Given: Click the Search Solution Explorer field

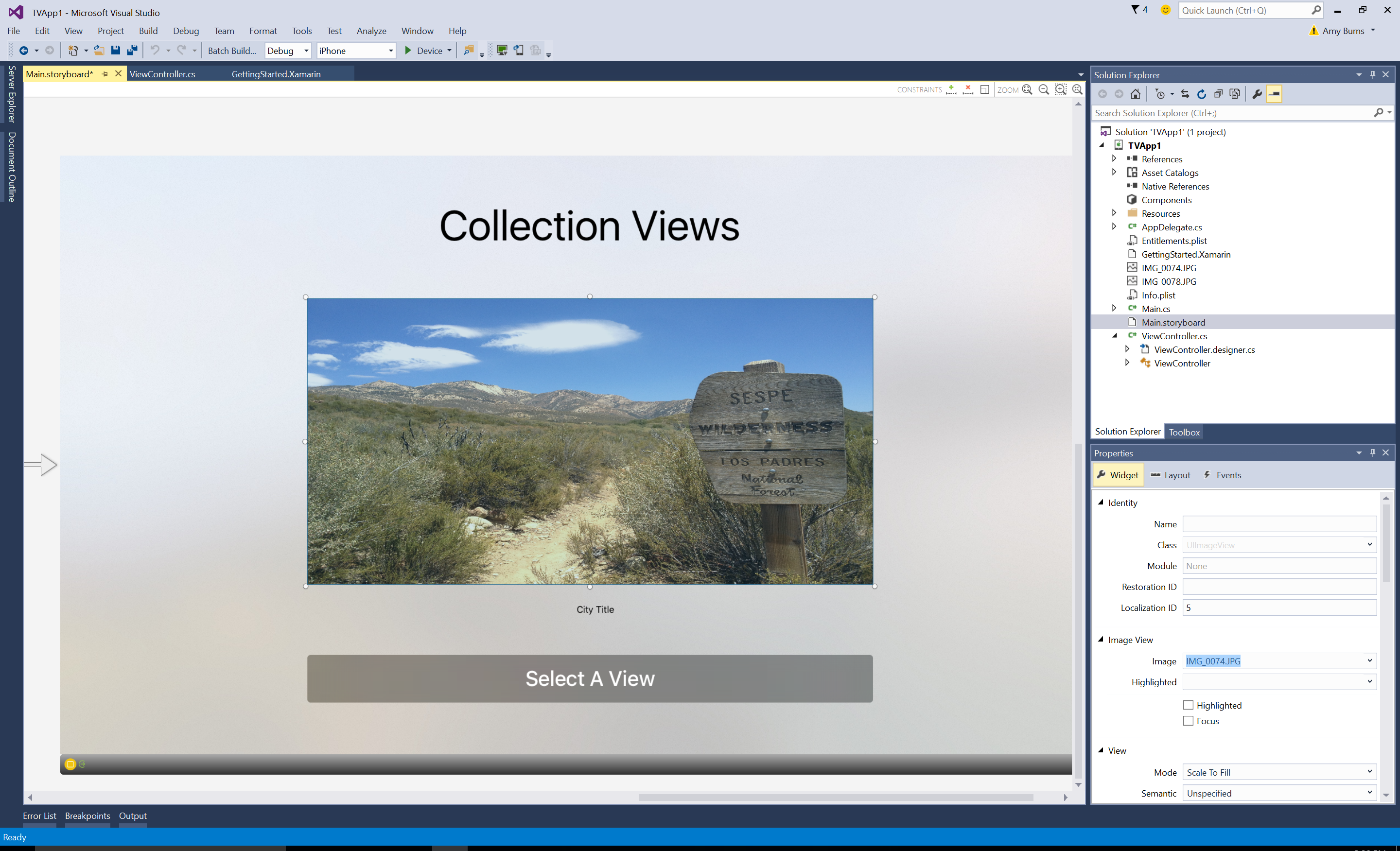Looking at the screenshot, I should (x=1222, y=112).
